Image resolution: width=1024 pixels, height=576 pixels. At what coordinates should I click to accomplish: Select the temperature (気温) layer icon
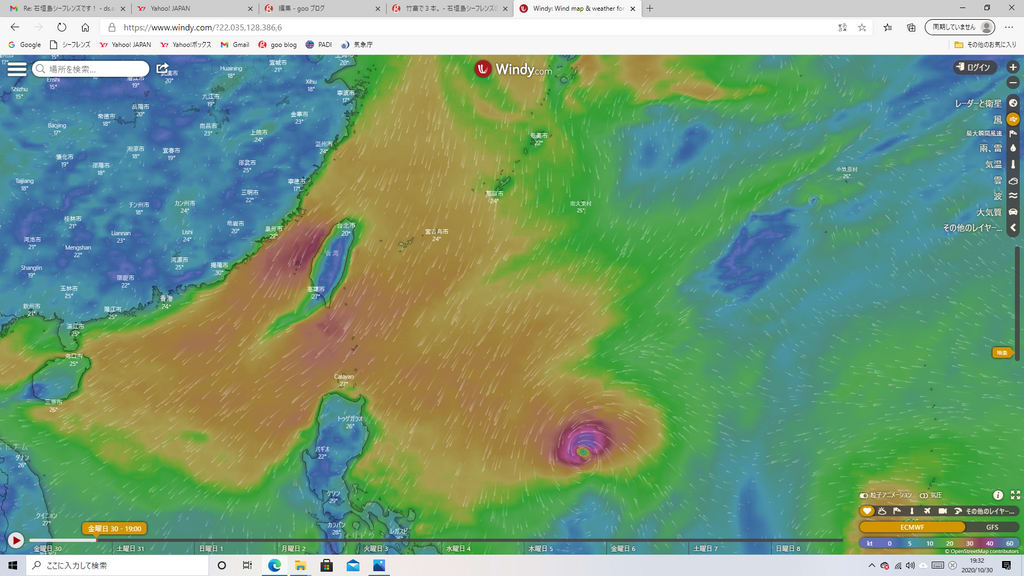coord(1013,164)
